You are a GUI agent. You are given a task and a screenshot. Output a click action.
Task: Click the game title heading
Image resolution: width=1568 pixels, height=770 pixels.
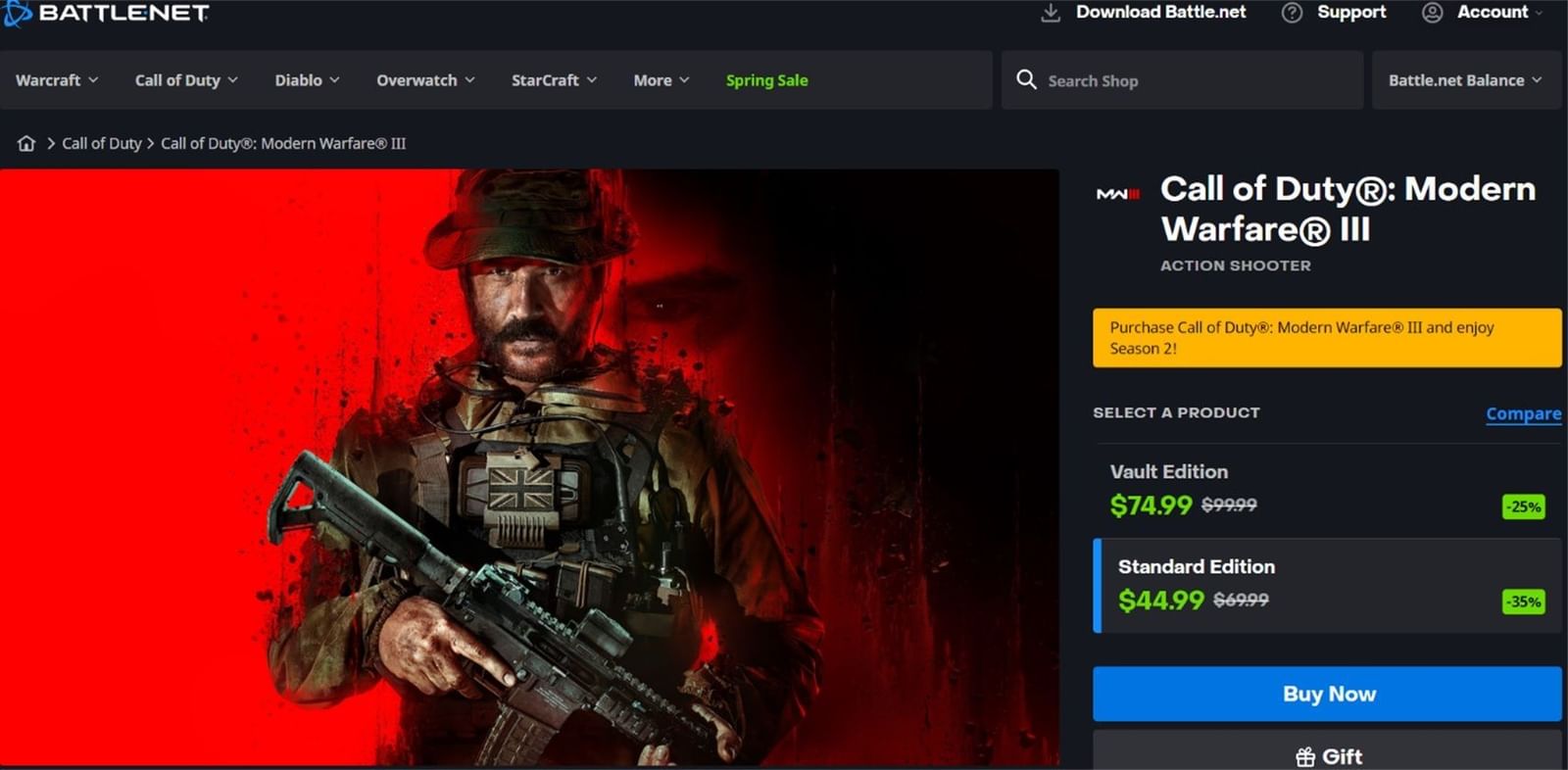(x=1348, y=209)
